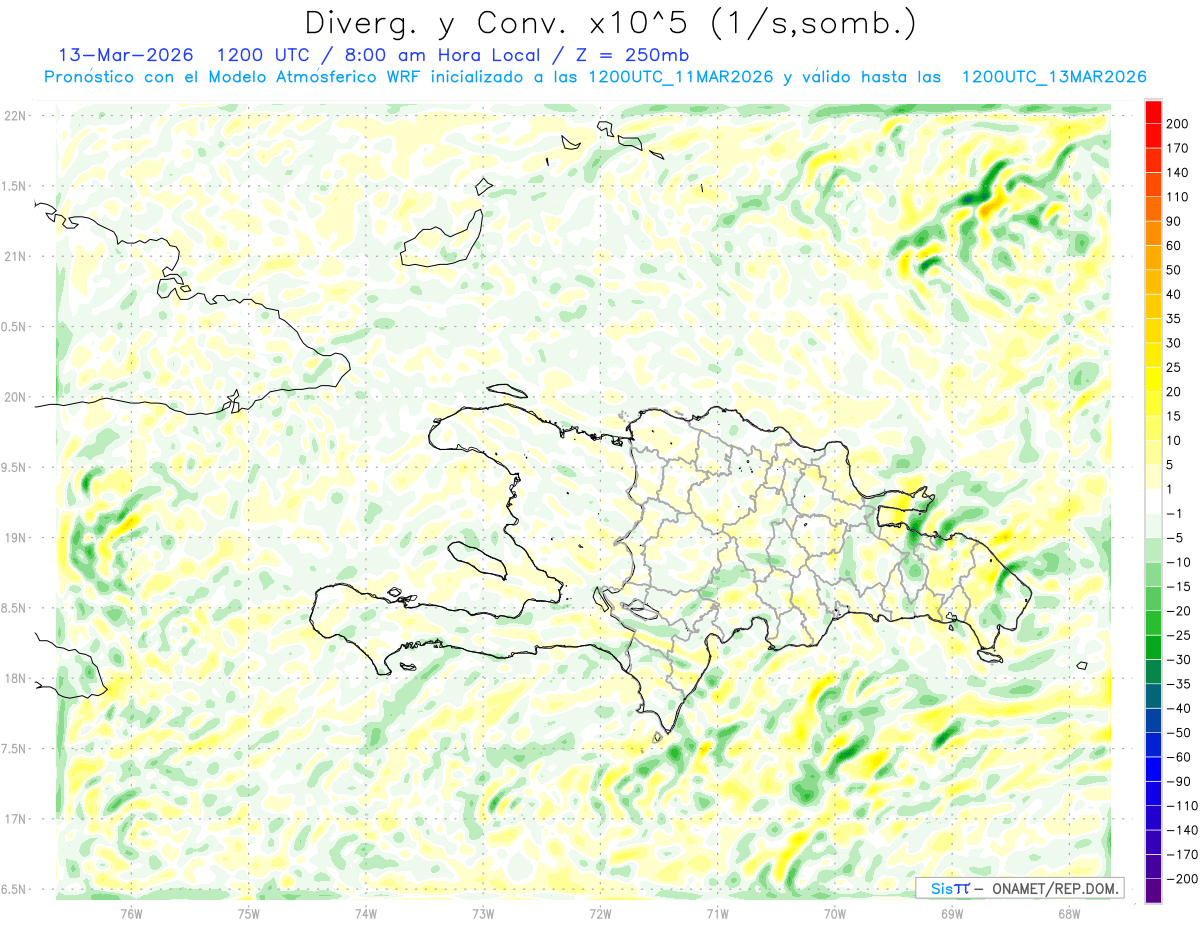Click the 18N latitude axis label

coord(16,679)
